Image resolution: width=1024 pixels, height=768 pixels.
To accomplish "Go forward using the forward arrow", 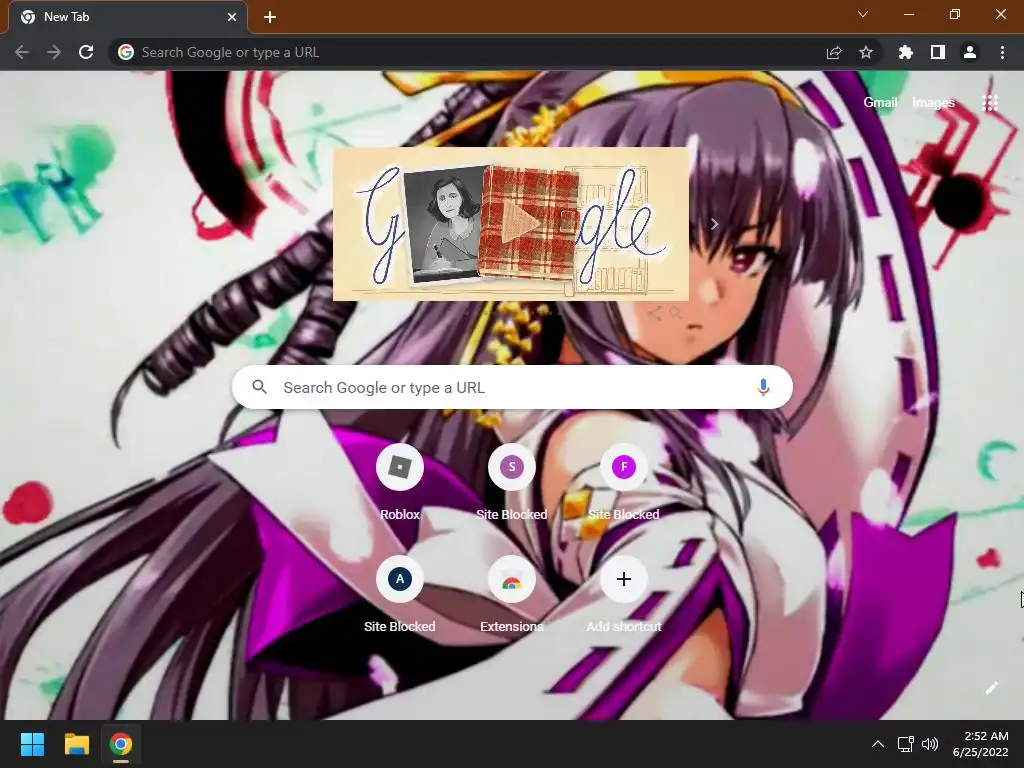I will point(54,52).
